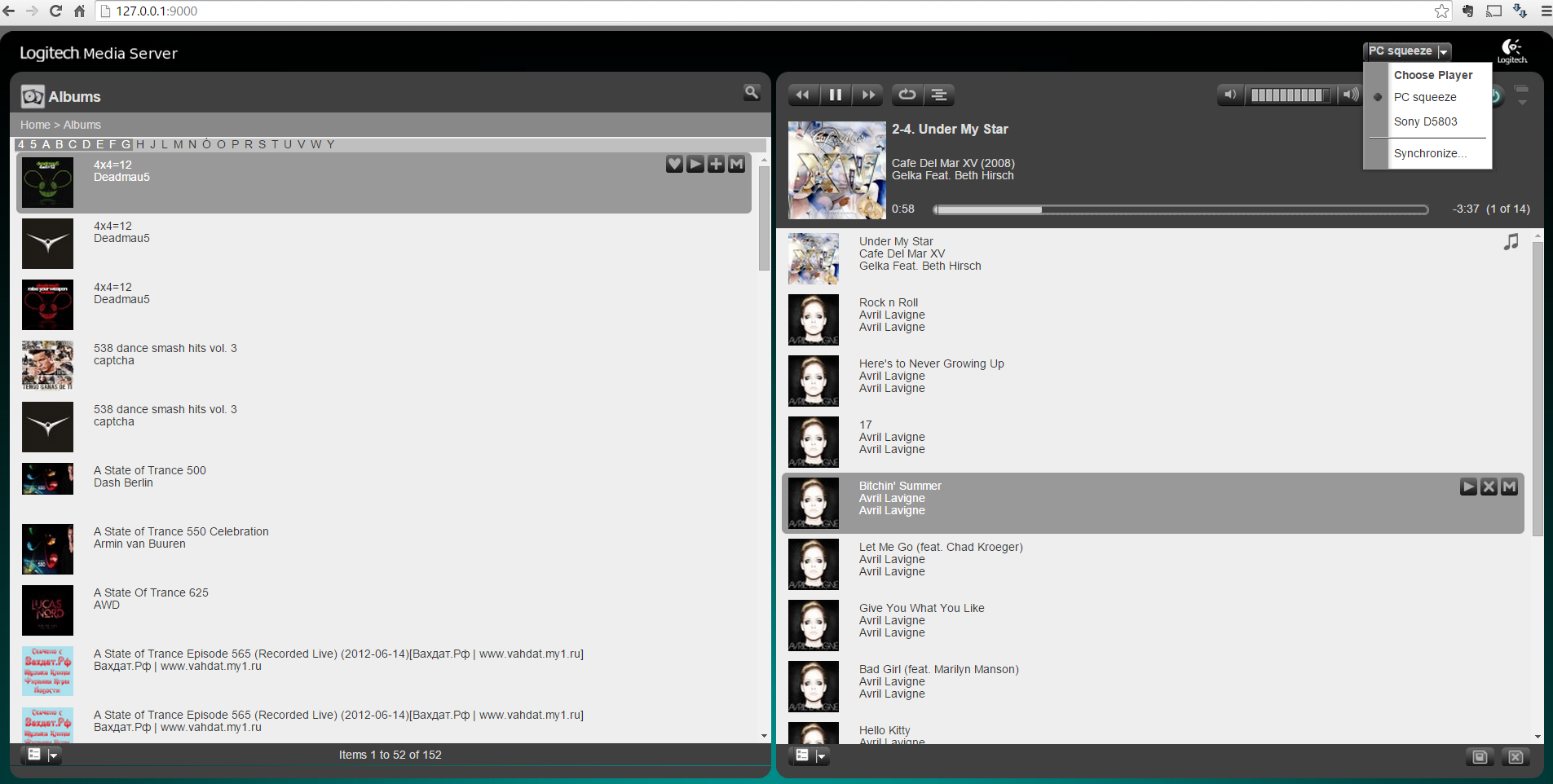Click Cafe Del Mar XV (2008) album link
This screenshot has height=784, width=1553.
pyautogui.click(x=953, y=163)
